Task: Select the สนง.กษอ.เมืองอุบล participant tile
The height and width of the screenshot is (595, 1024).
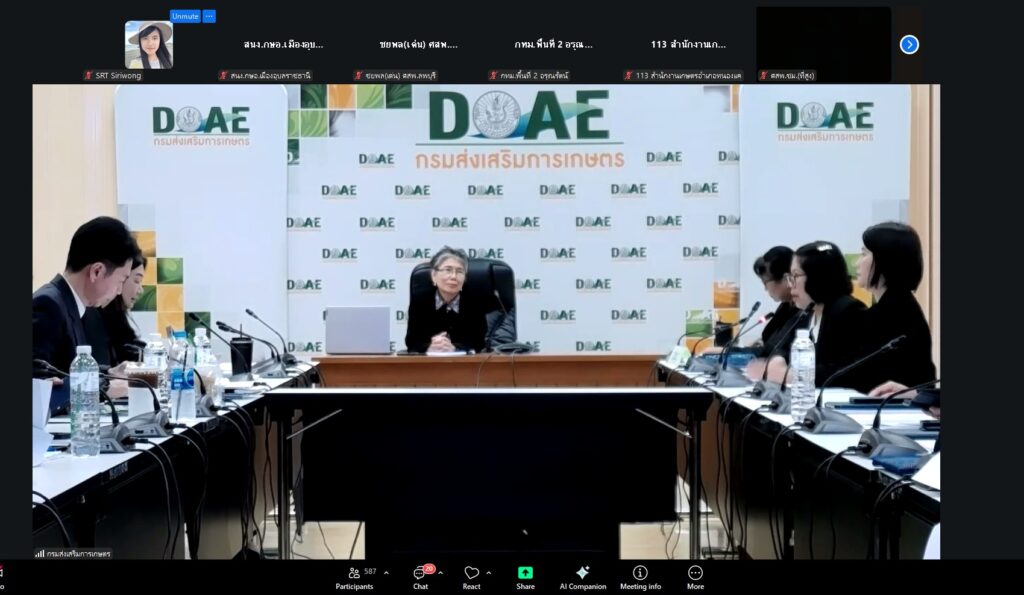Action: (x=283, y=45)
